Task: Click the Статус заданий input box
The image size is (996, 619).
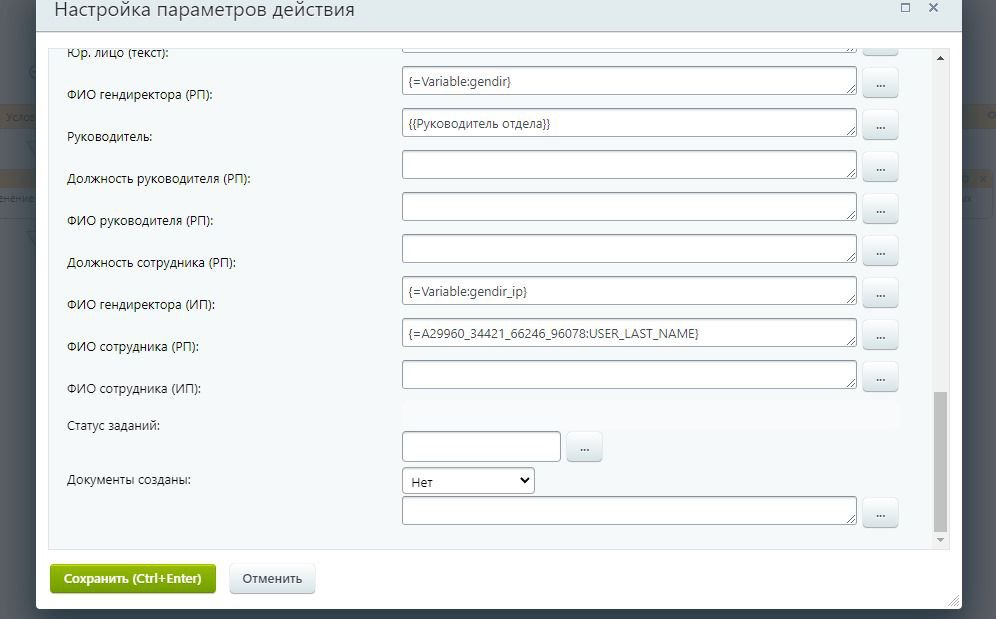Action: [x=481, y=446]
